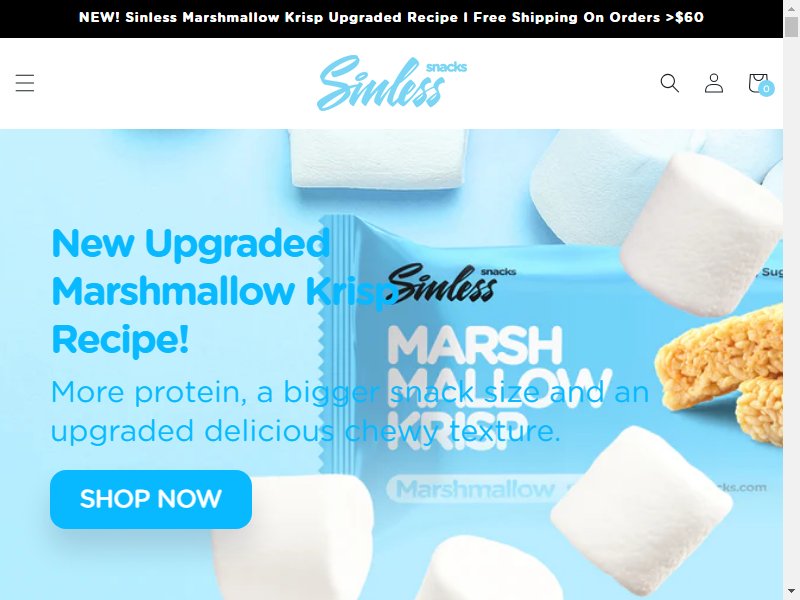Click the vertical scrollbar thumb

(x=791, y=28)
